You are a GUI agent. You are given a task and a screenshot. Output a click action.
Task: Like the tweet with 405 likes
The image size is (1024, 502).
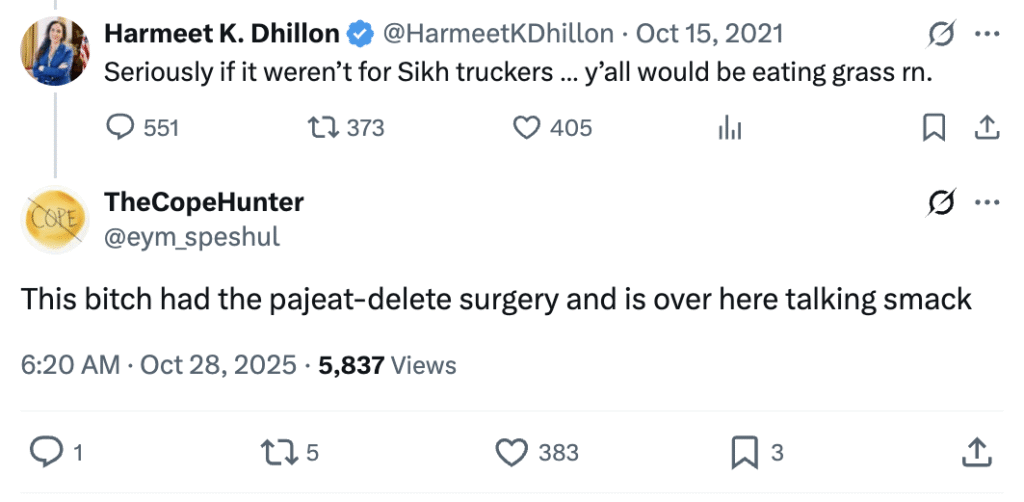(x=526, y=128)
